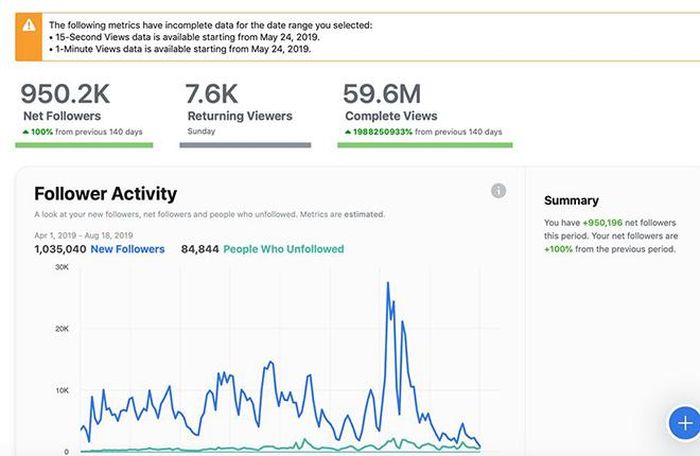The width and height of the screenshot is (700, 456).
Task: Click the 10K y-axis label
Action: (x=62, y=390)
